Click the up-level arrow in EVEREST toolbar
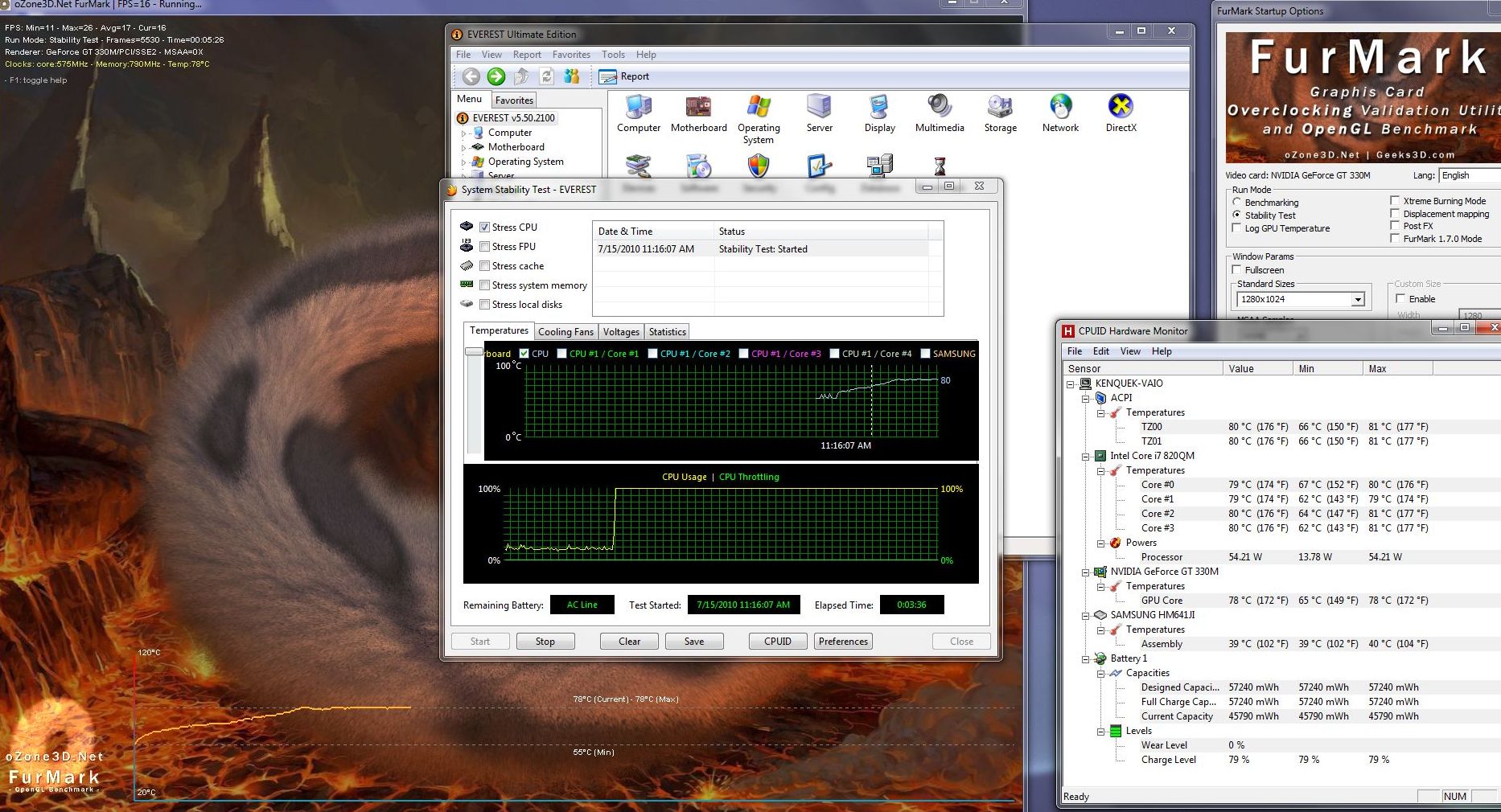Viewport: 1501px width, 812px height. (521, 76)
